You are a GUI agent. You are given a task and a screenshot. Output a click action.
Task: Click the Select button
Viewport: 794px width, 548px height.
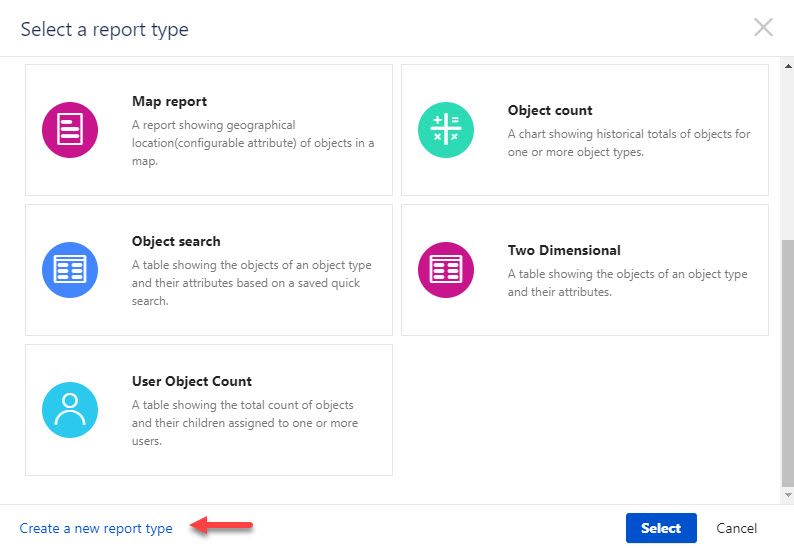(x=661, y=528)
